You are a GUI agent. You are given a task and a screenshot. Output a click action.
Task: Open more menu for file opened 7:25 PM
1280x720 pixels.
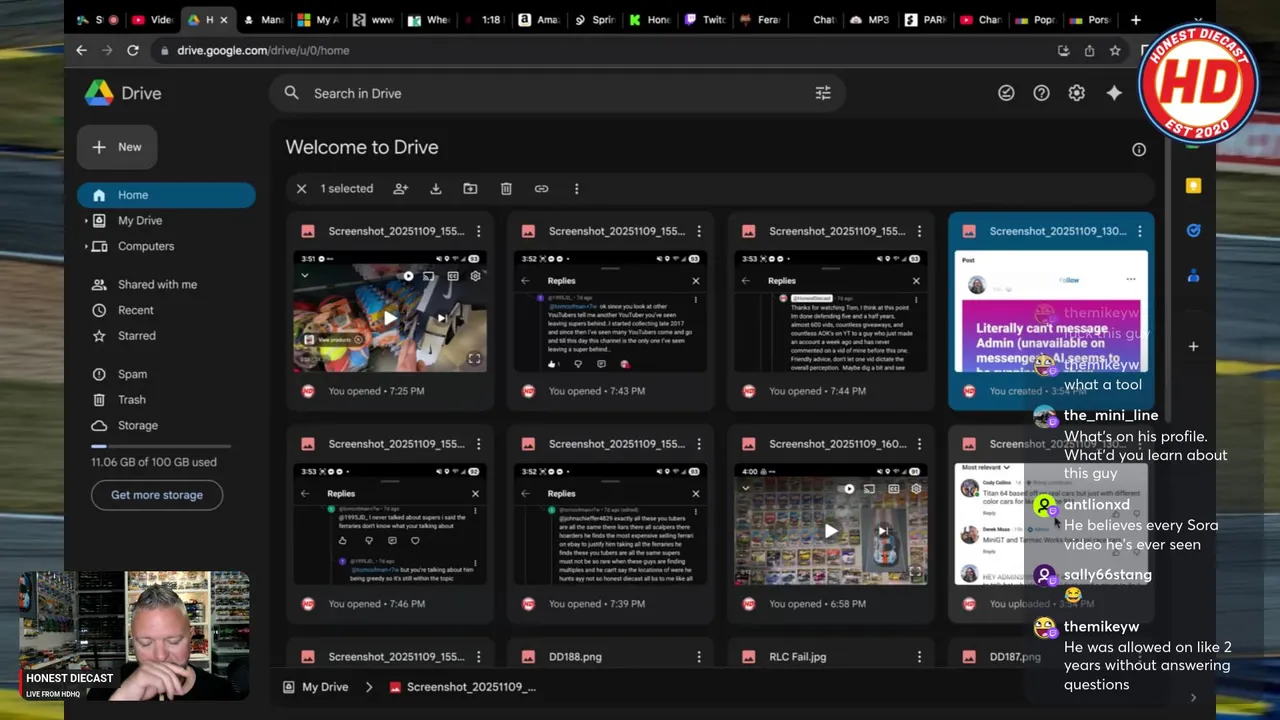point(478,231)
